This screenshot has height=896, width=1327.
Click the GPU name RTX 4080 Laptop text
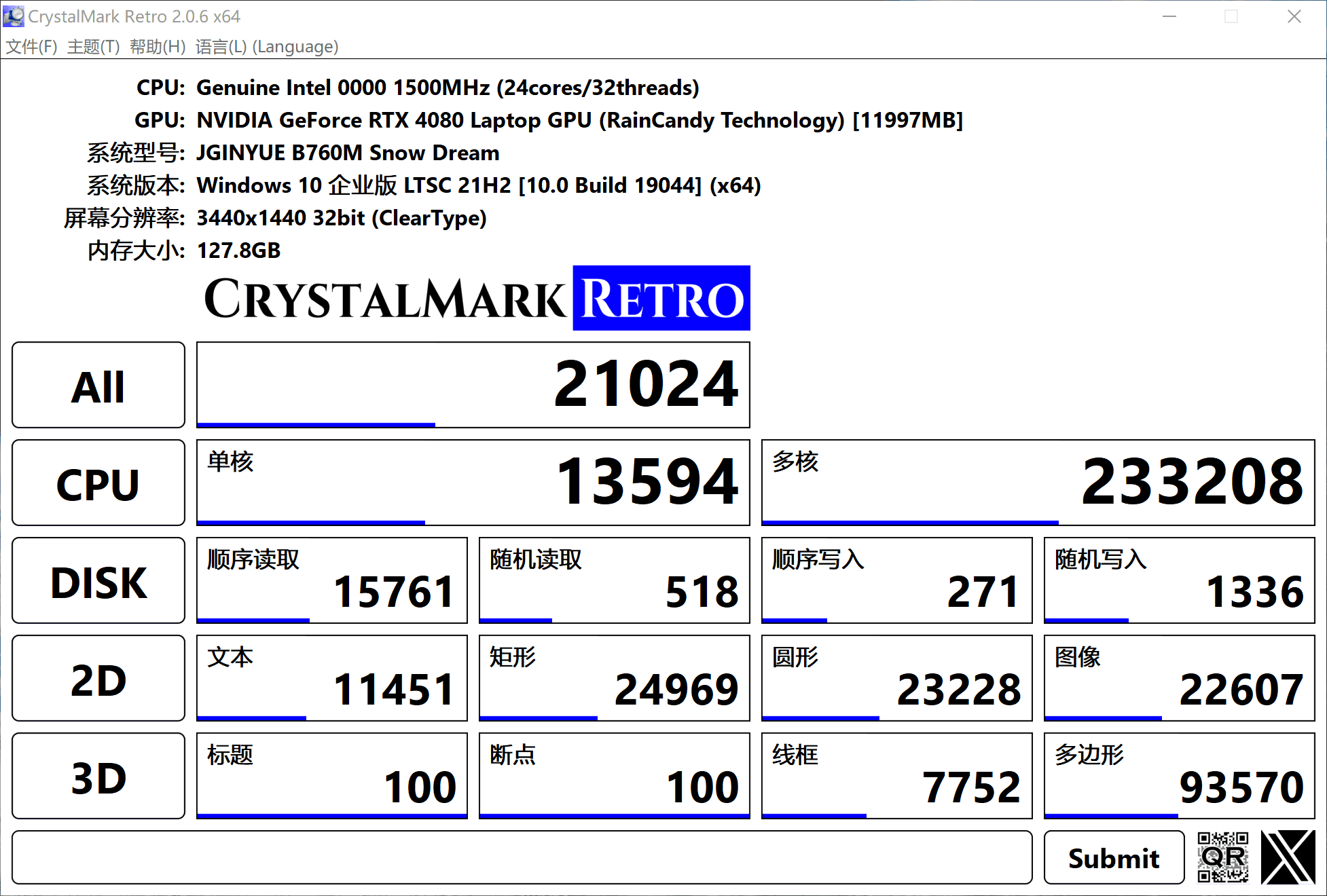point(579,120)
